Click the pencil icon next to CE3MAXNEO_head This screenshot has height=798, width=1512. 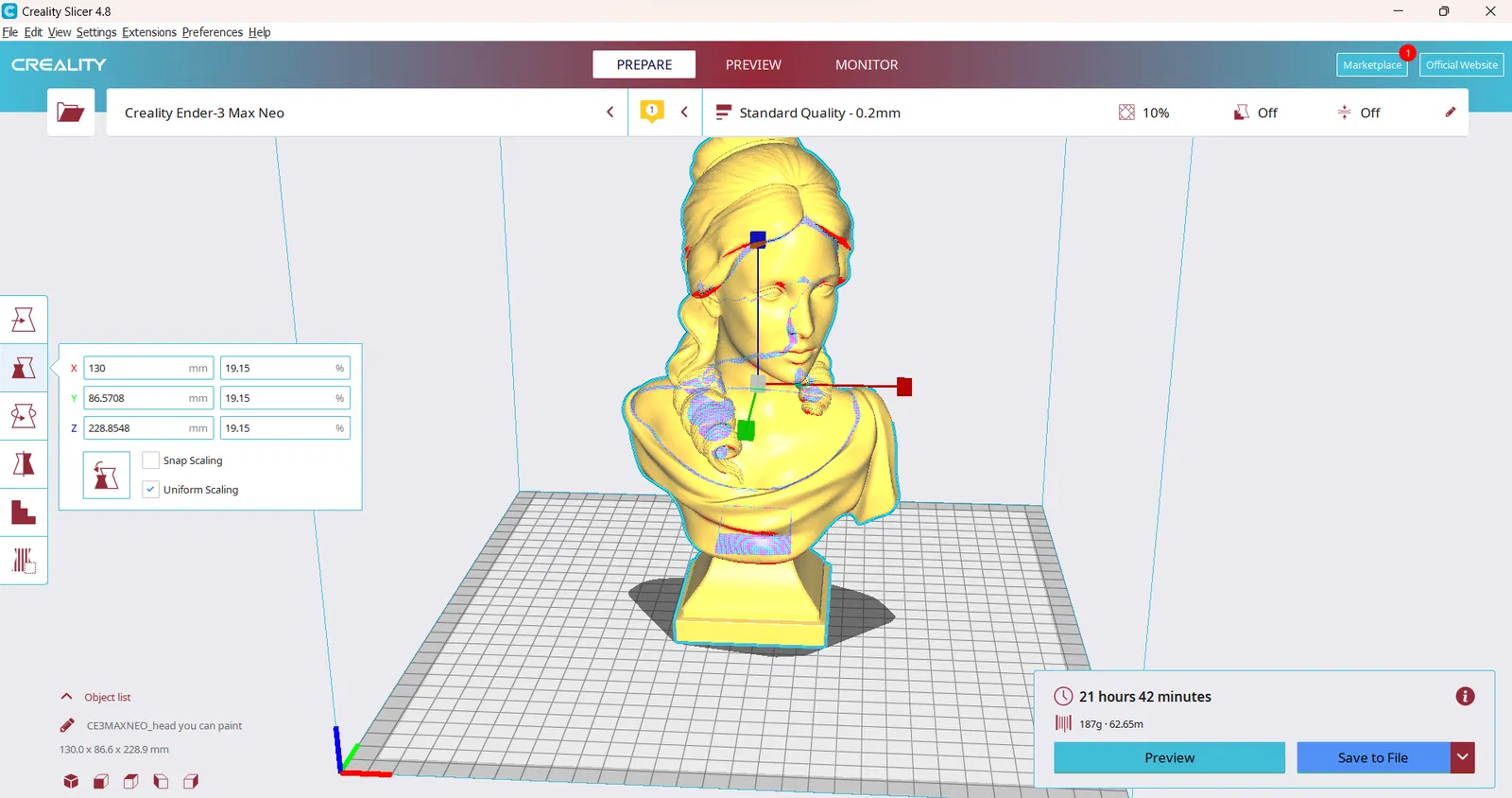click(67, 725)
